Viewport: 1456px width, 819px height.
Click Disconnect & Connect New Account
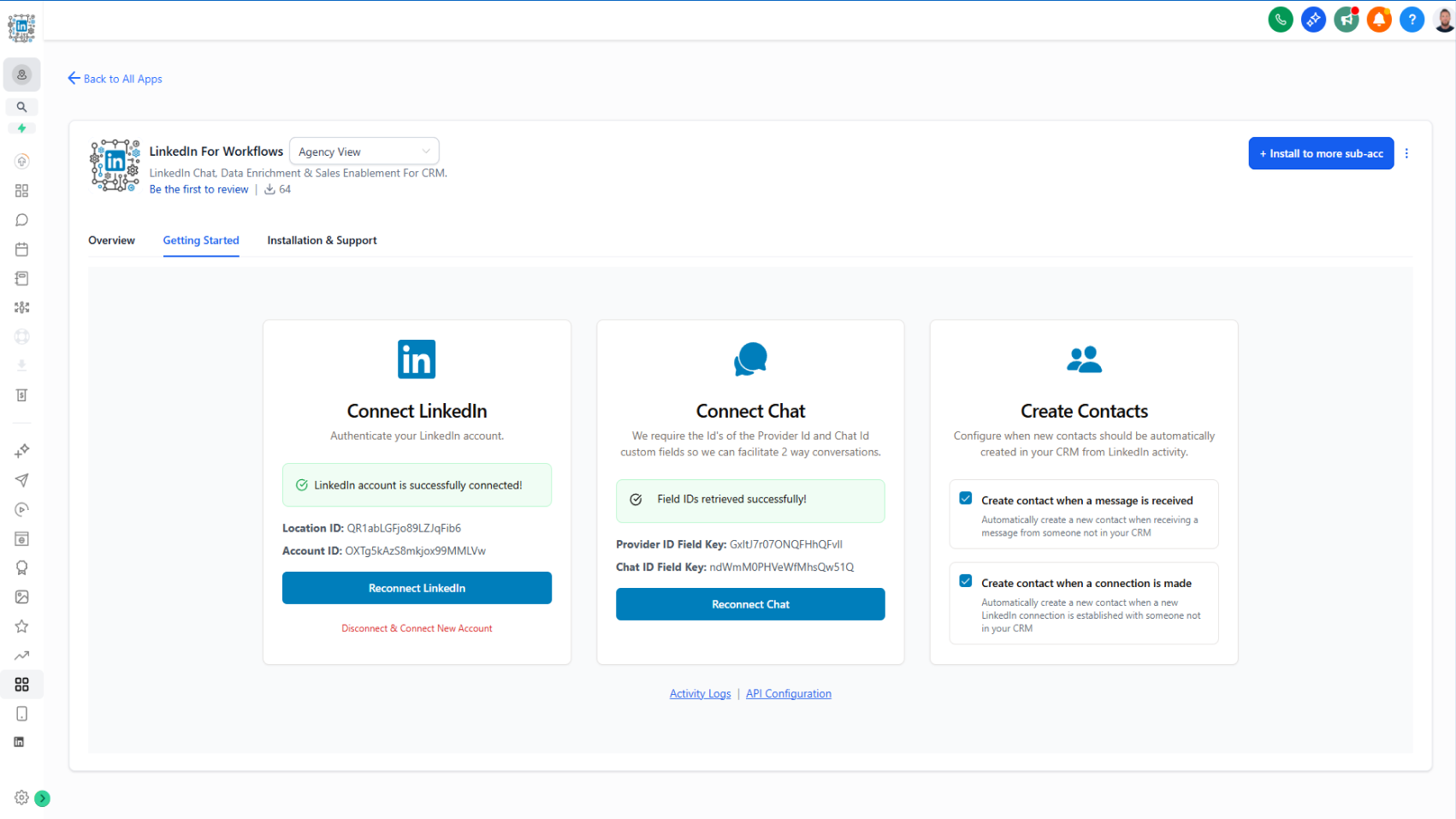pyautogui.click(x=417, y=628)
